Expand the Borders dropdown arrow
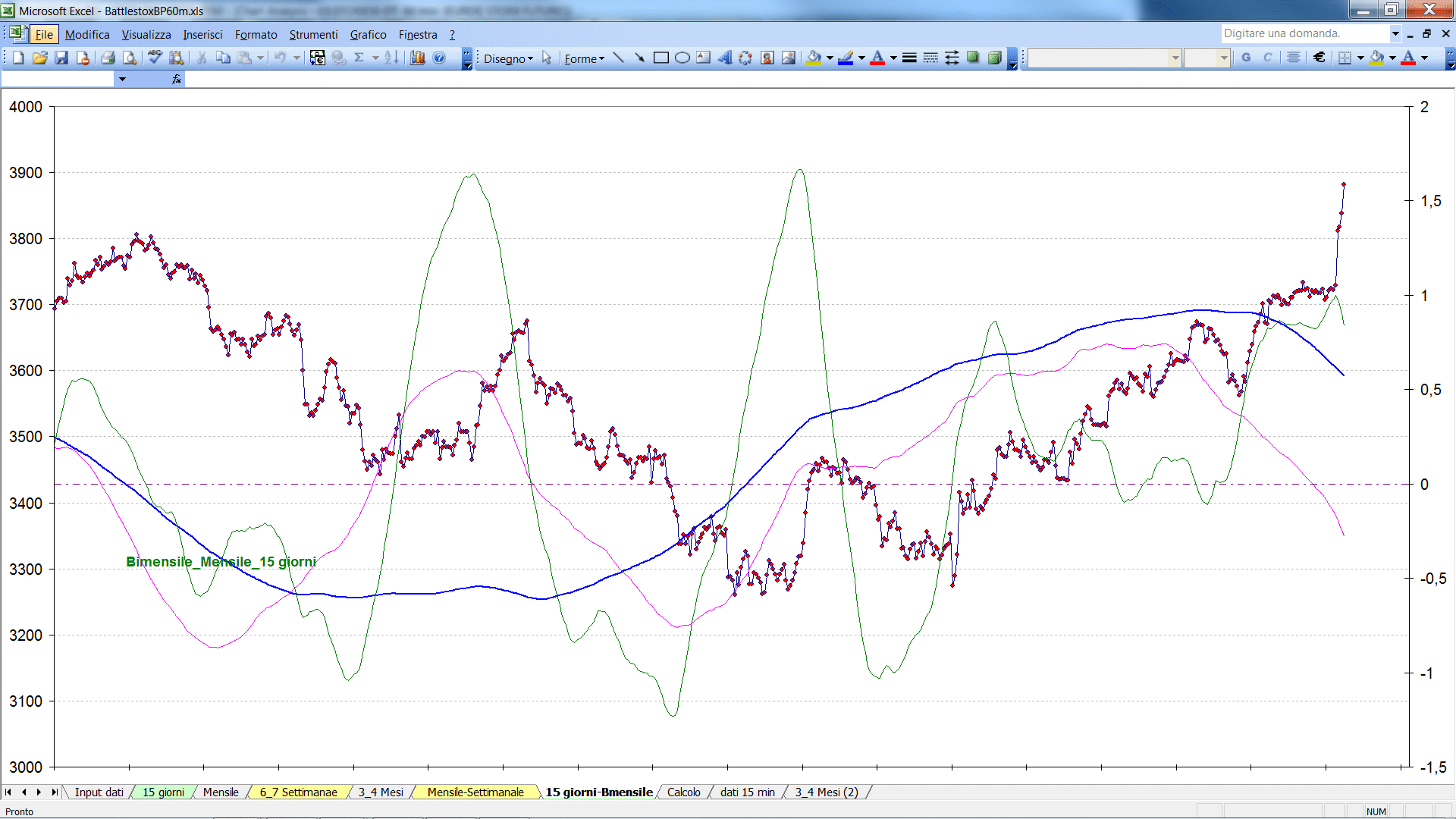 pyautogui.click(x=1360, y=58)
